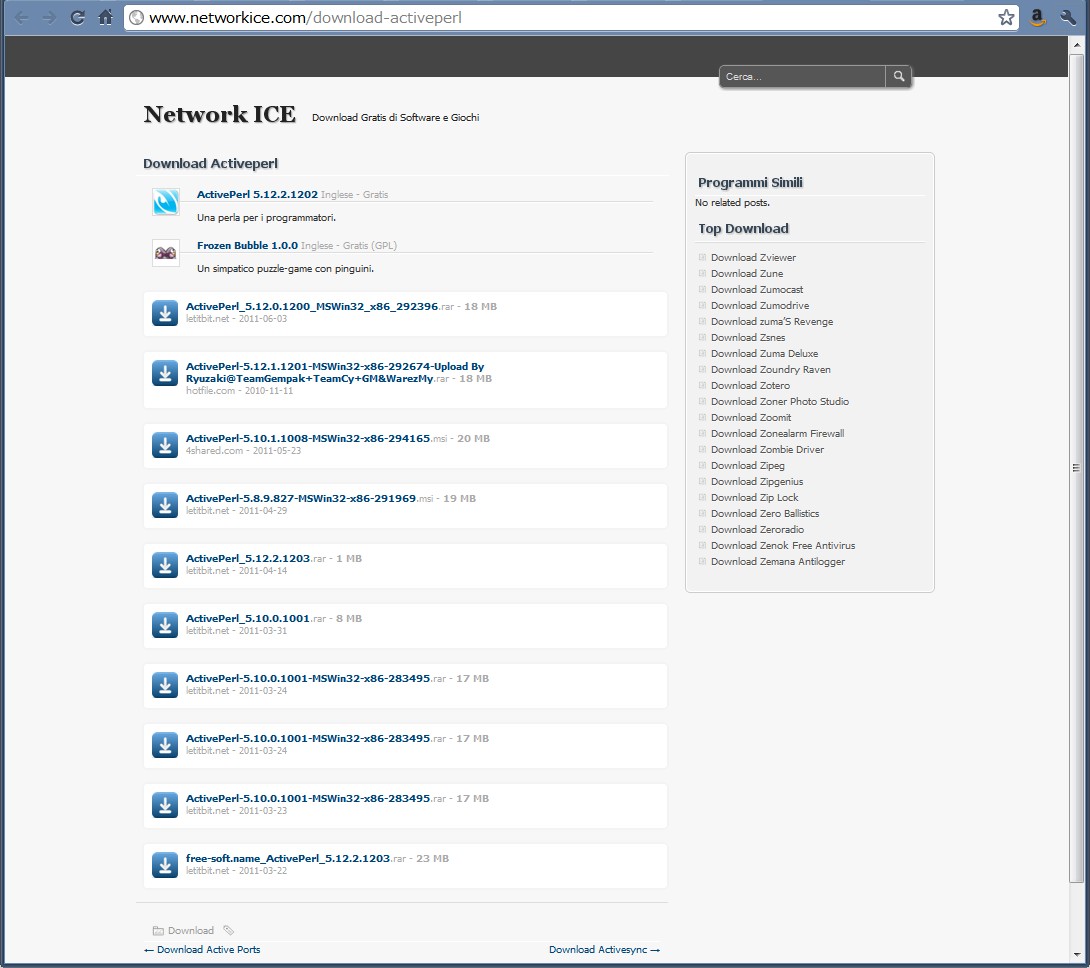Open the ActivePerl 5.12.2.1202 link

(257, 195)
